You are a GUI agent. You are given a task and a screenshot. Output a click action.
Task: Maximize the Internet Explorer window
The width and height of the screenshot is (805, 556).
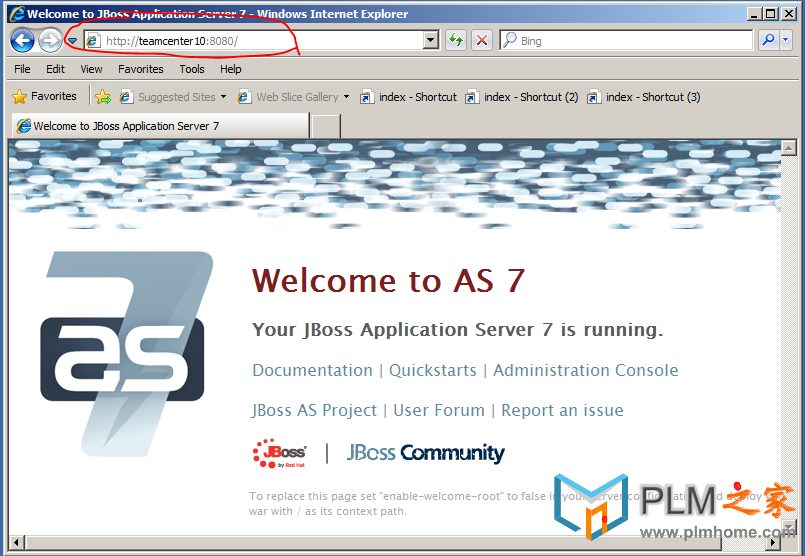point(771,14)
